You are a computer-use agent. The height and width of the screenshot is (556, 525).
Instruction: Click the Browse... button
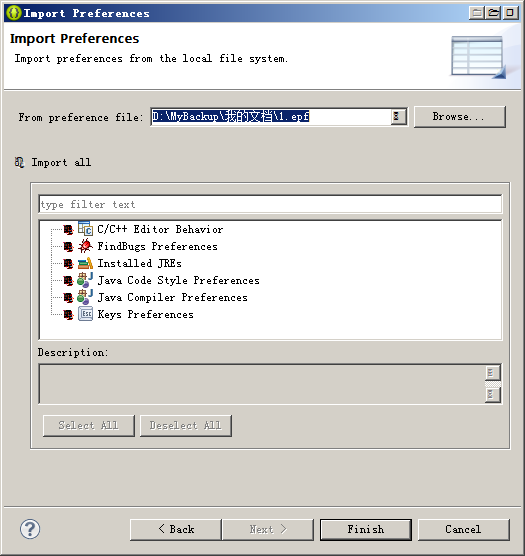(459, 116)
